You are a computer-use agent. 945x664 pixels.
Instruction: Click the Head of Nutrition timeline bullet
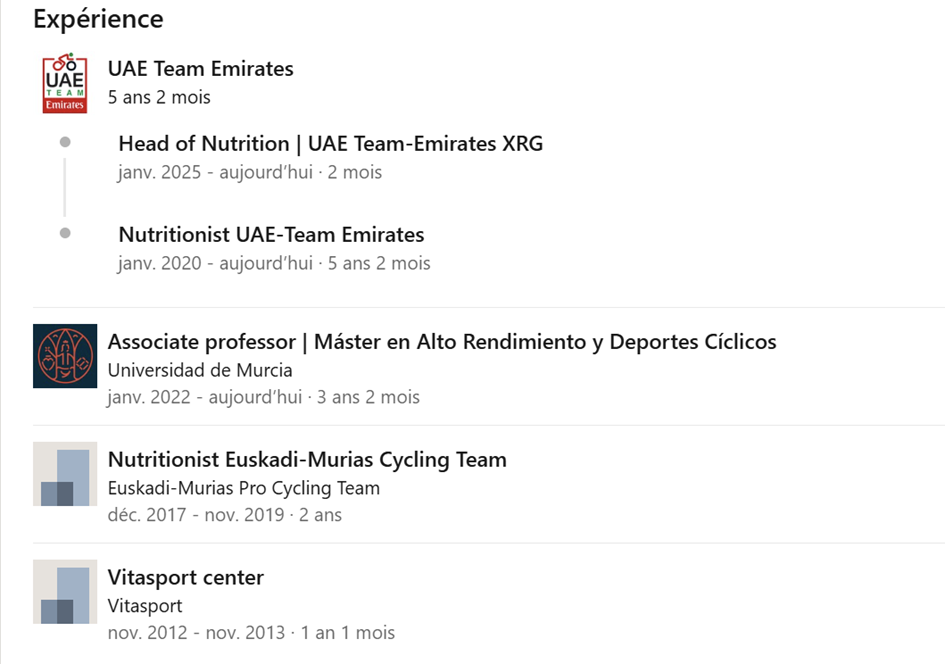point(65,142)
